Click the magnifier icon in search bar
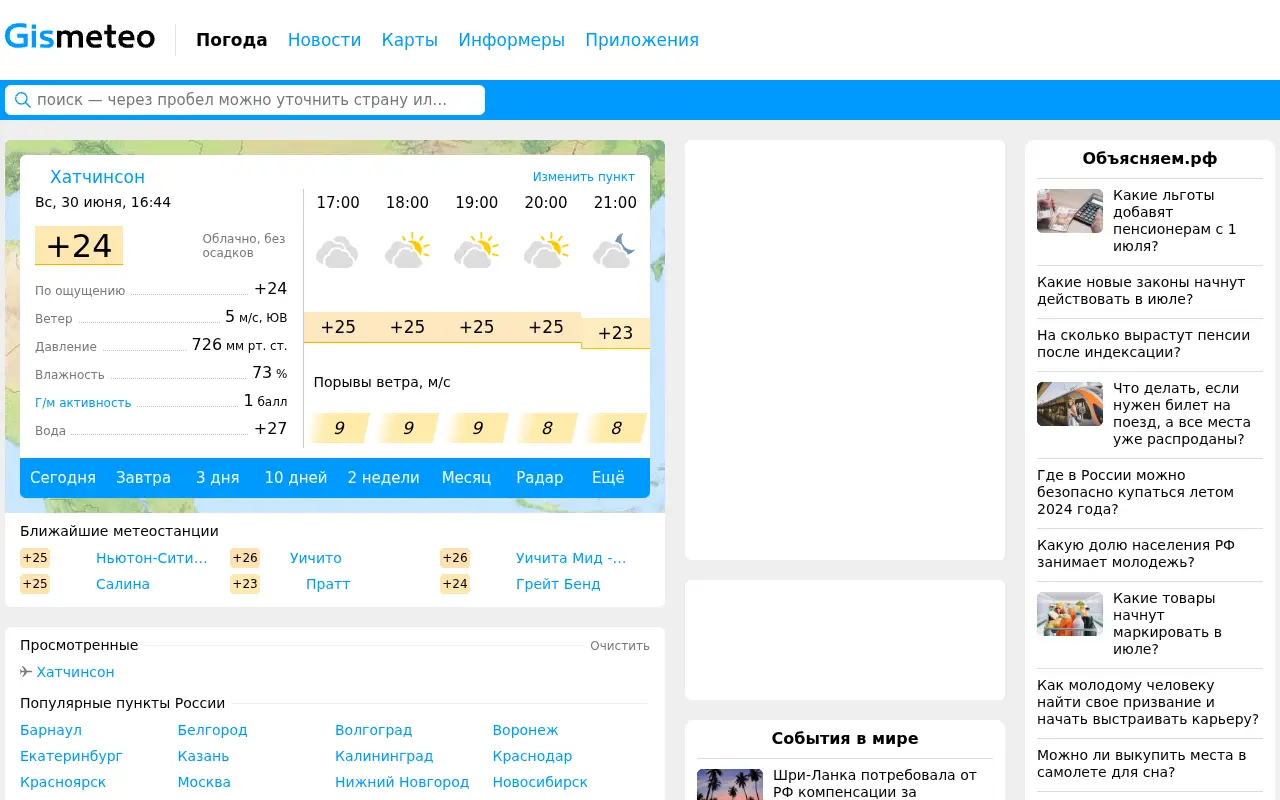Viewport: 1280px width, 800px height. tap(22, 100)
